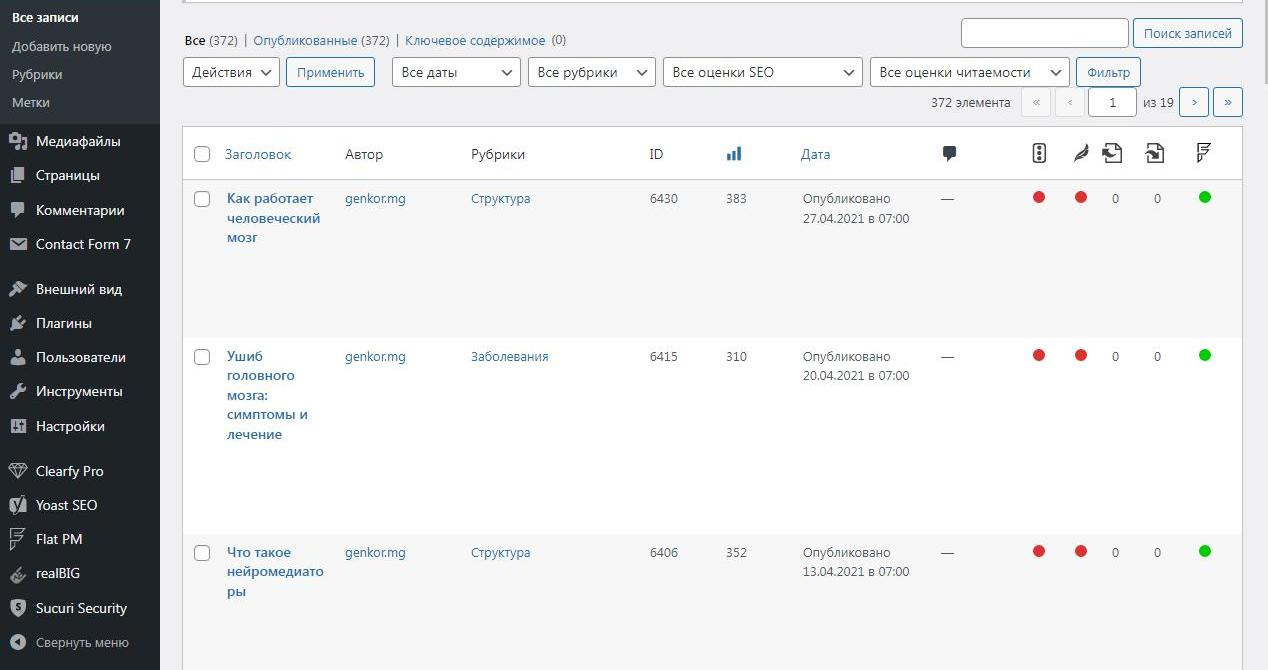Screen dimensions: 1268x670
Task: Jump to last page with » button
Action: coord(1228,102)
